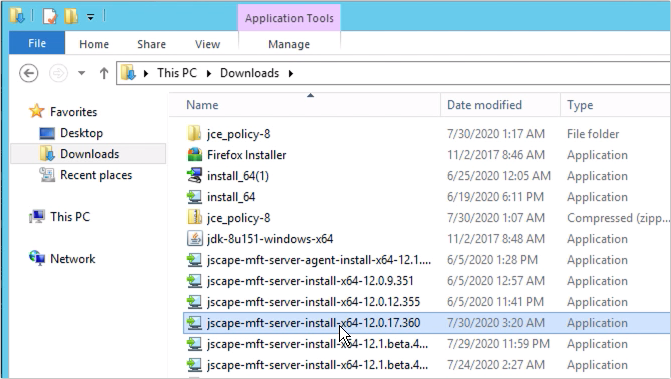
Task: Select jscape beta file dated 7/29/2020
Action: pos(317,343)
